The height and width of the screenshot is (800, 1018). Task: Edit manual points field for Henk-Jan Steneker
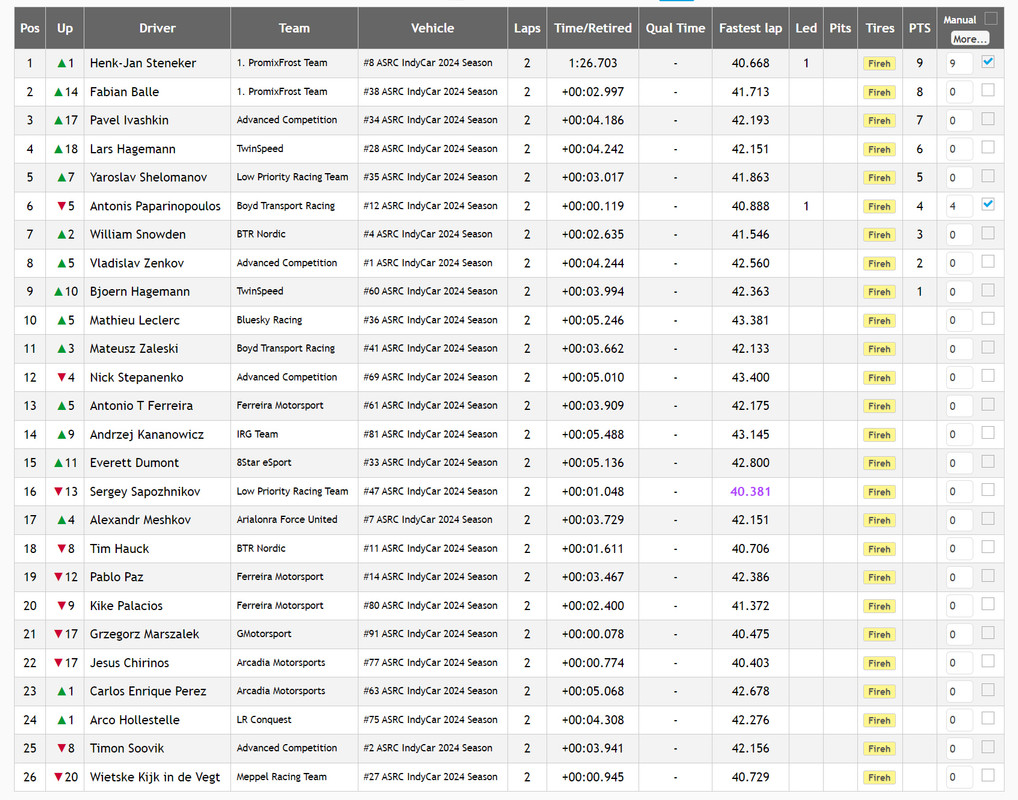click(959, 64)
